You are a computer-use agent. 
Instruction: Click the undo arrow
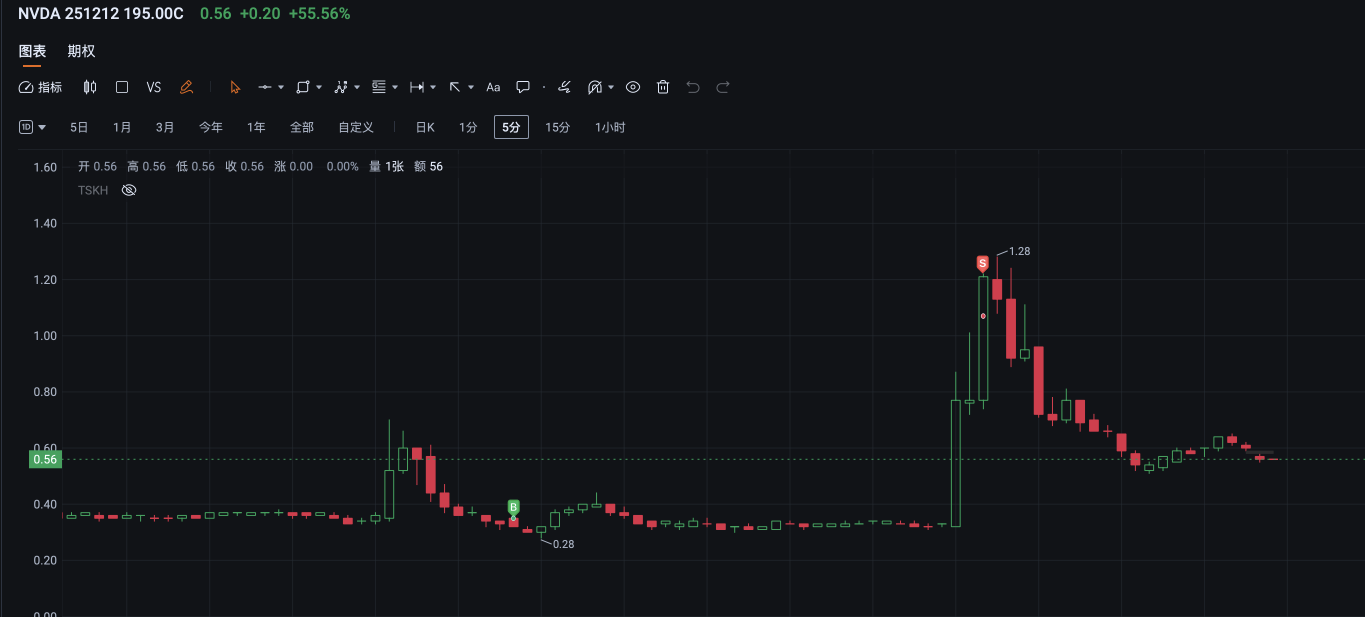pyautogui.click(x=692, y=87)
